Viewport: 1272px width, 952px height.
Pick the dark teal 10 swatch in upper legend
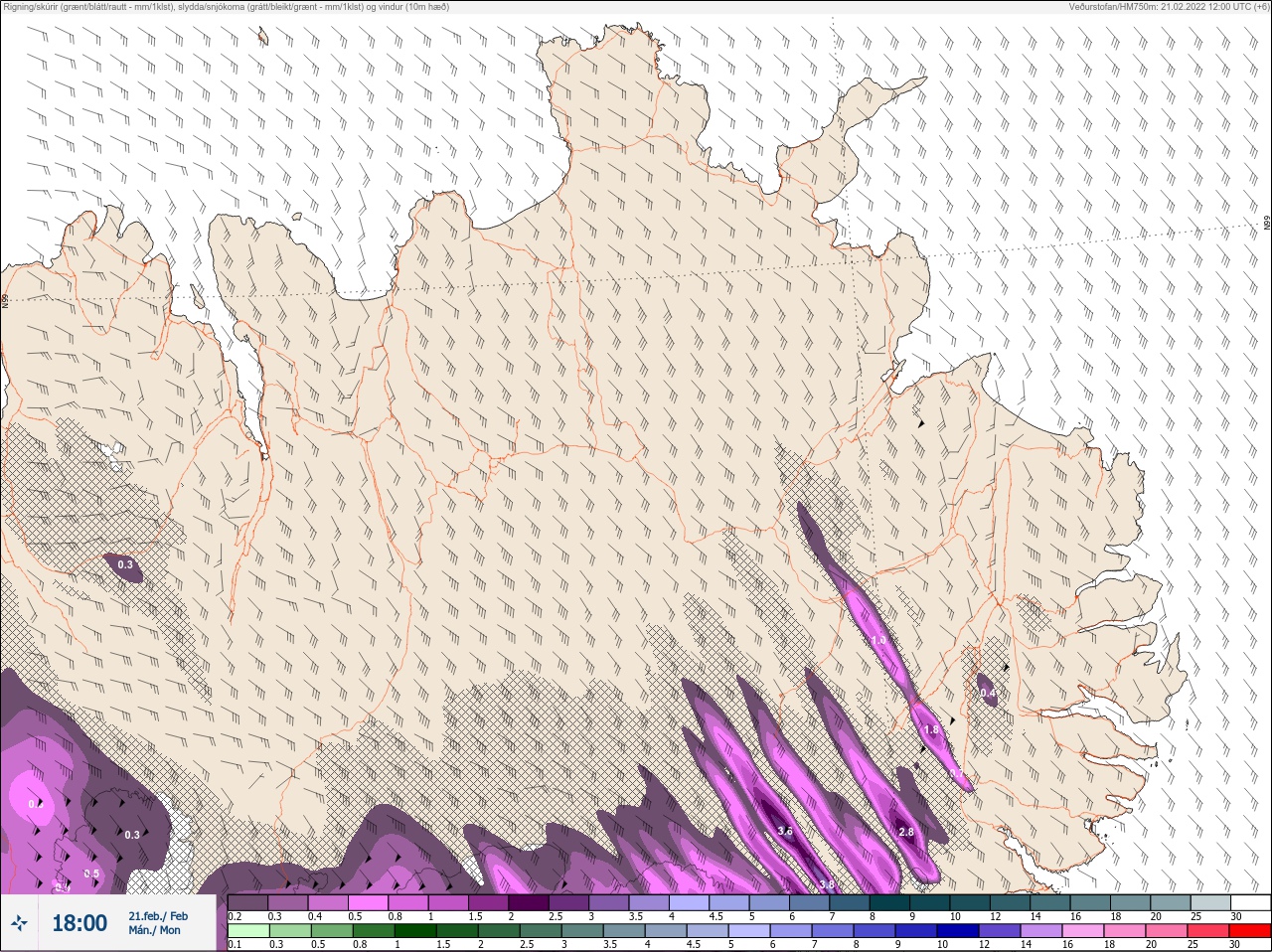pos(970,902)
